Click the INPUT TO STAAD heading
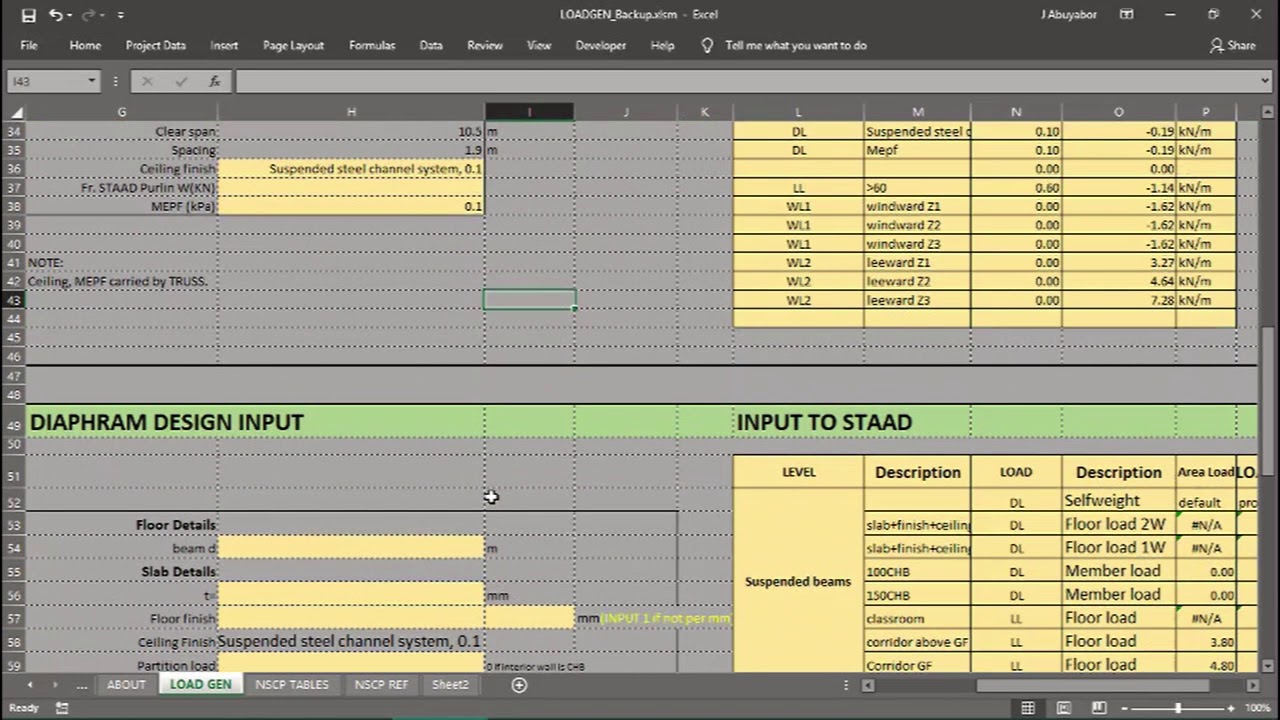This screenshot has width=1280, height=720. point(824,422)
